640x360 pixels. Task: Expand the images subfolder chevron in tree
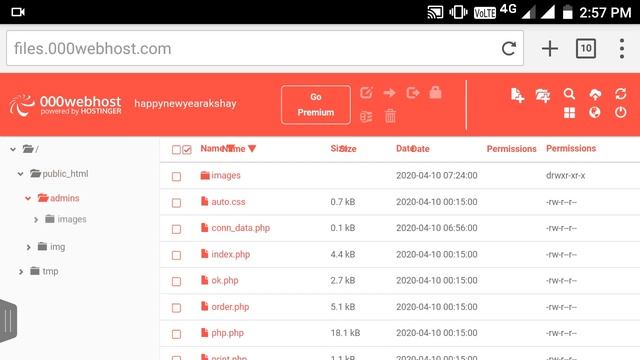pos(36,220)
